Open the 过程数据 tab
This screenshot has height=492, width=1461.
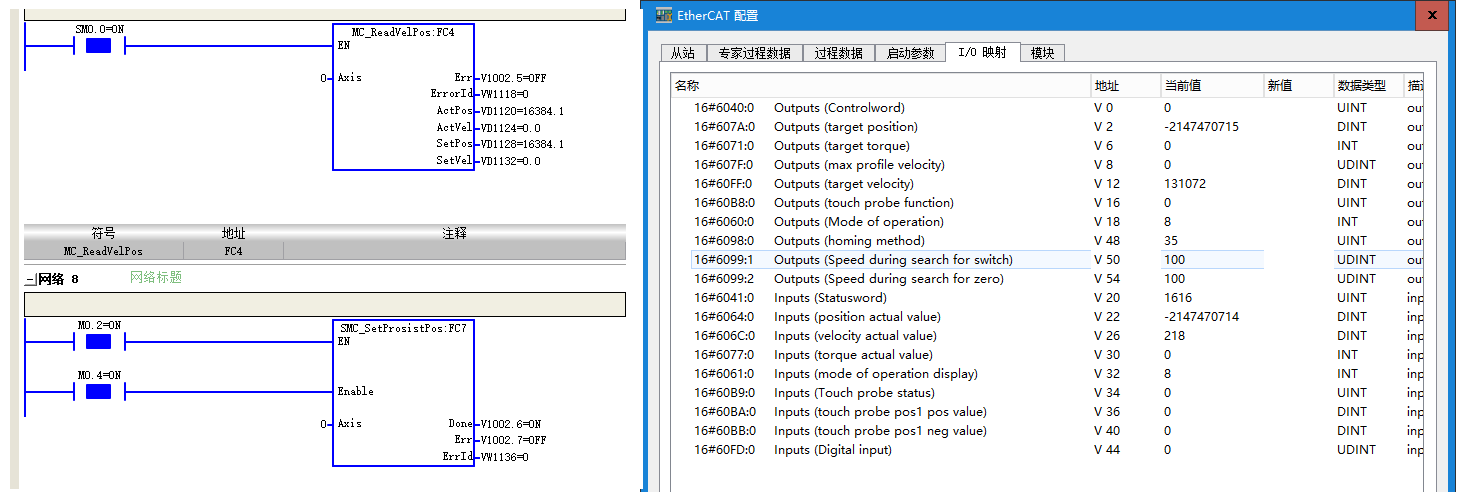(839, 53)
